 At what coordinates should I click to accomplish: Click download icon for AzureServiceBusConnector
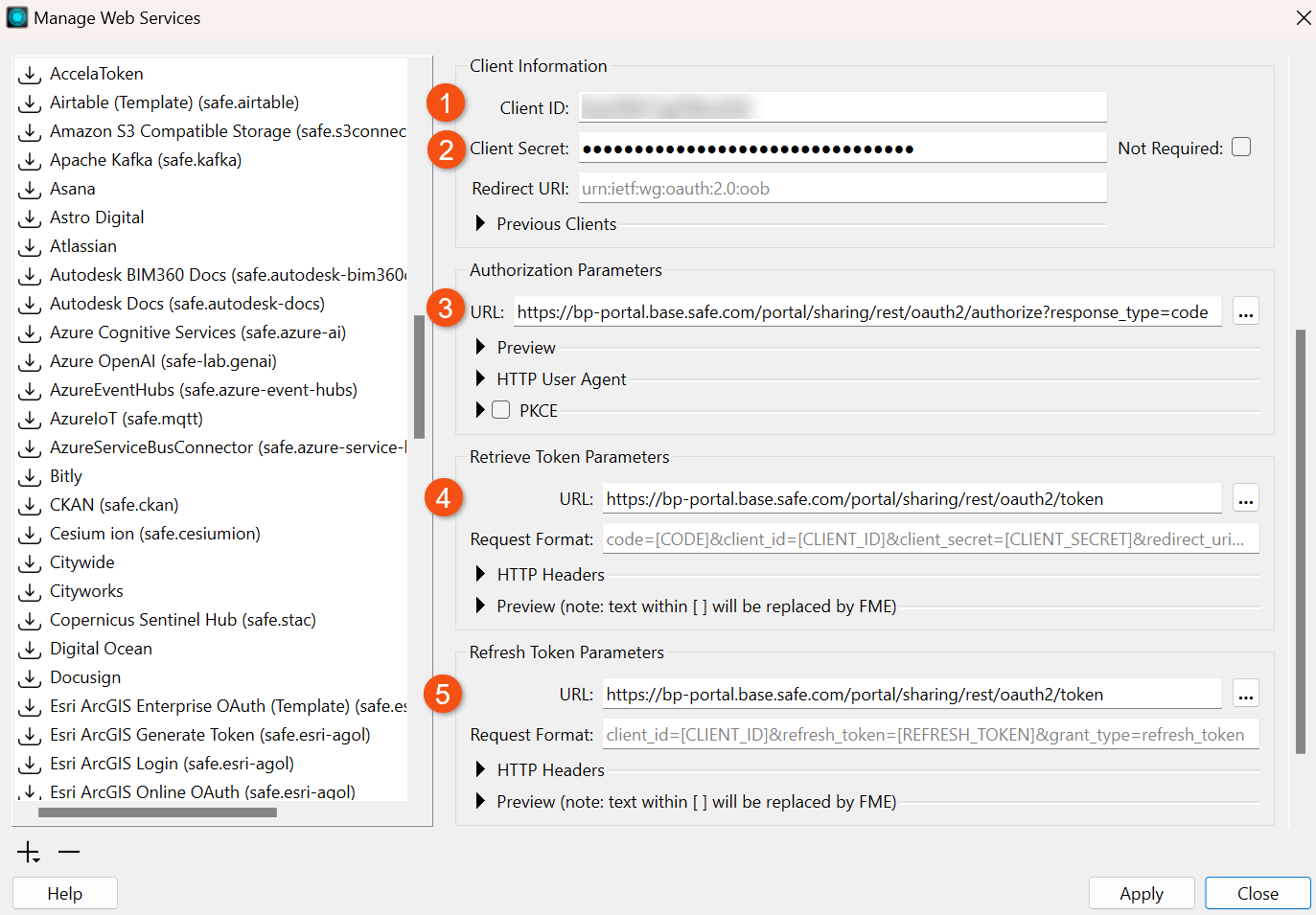[30, 448]
